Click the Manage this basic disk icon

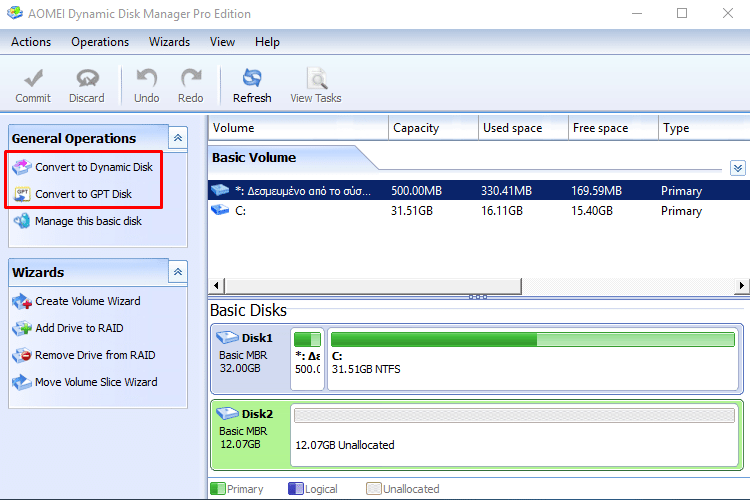coord(22,221)
